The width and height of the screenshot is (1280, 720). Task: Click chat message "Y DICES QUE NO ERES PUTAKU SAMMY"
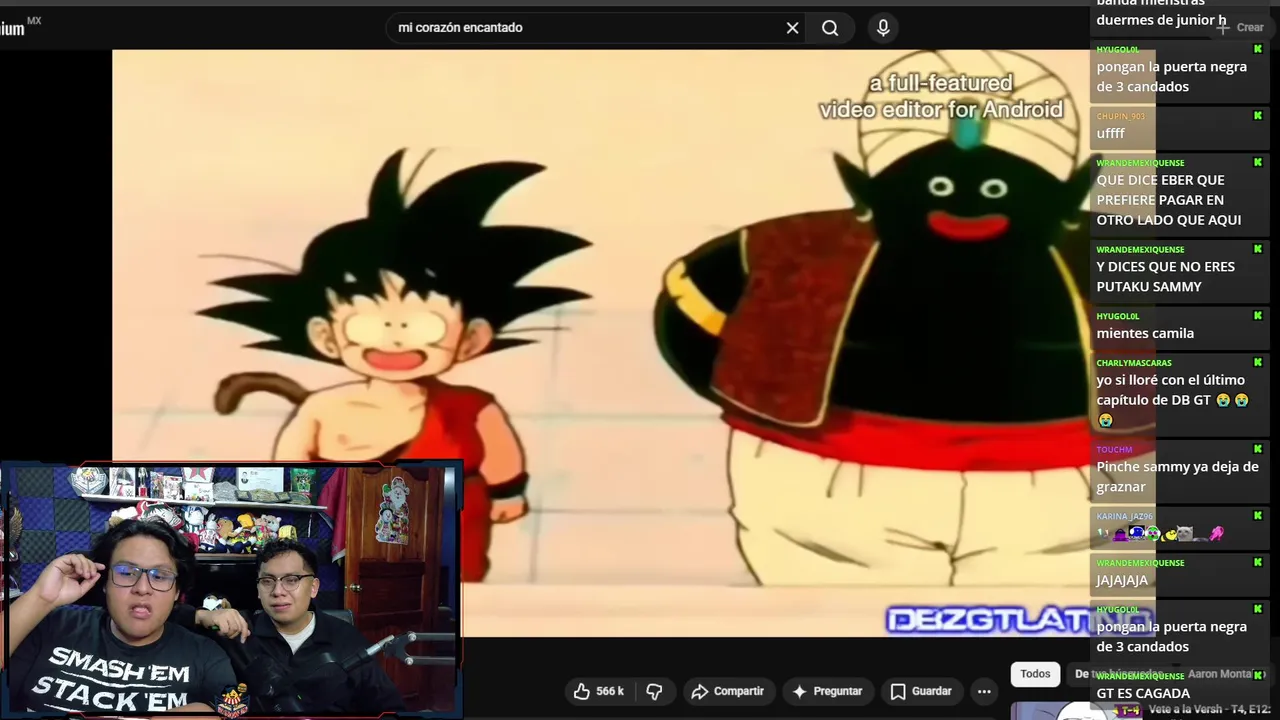[1165, 276]
